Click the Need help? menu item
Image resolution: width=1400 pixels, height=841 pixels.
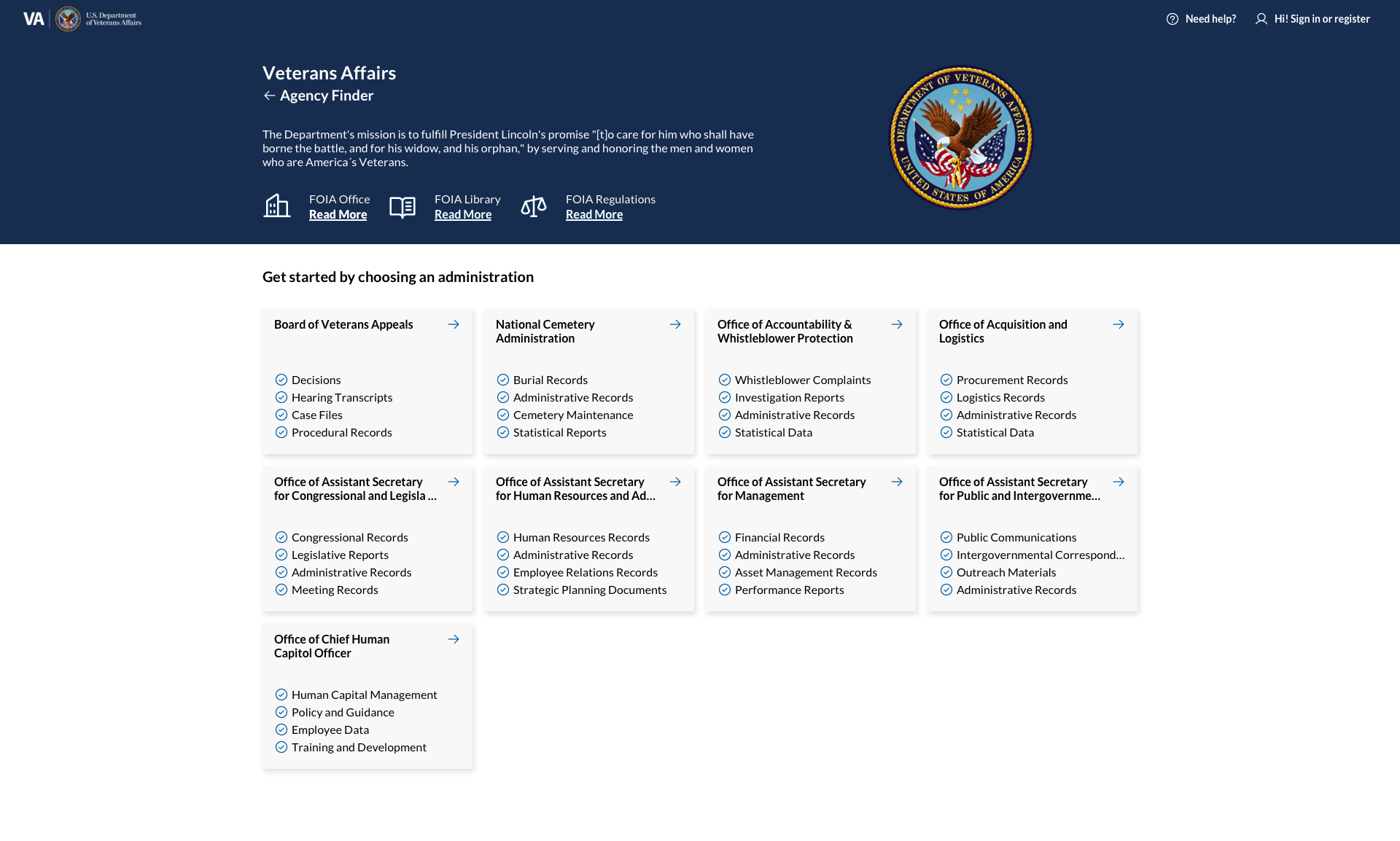point(1209,18)
